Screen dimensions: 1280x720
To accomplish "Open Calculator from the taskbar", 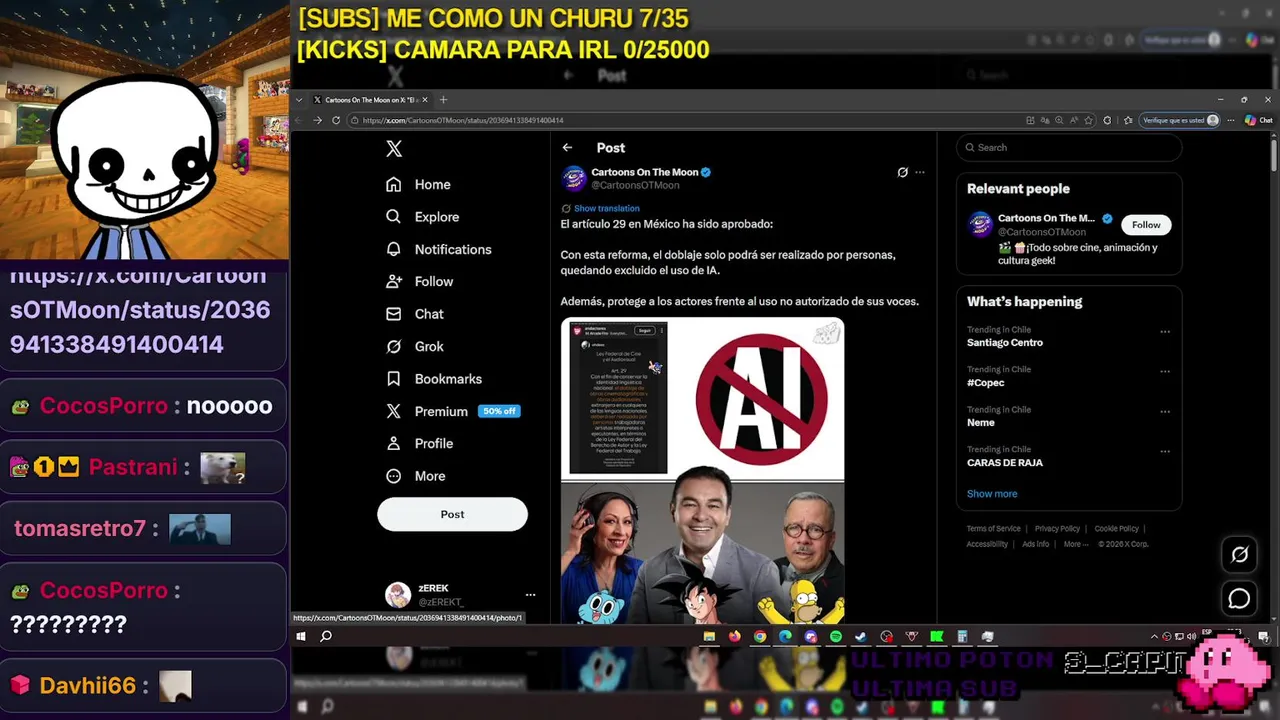I will (x=962, y=636).
